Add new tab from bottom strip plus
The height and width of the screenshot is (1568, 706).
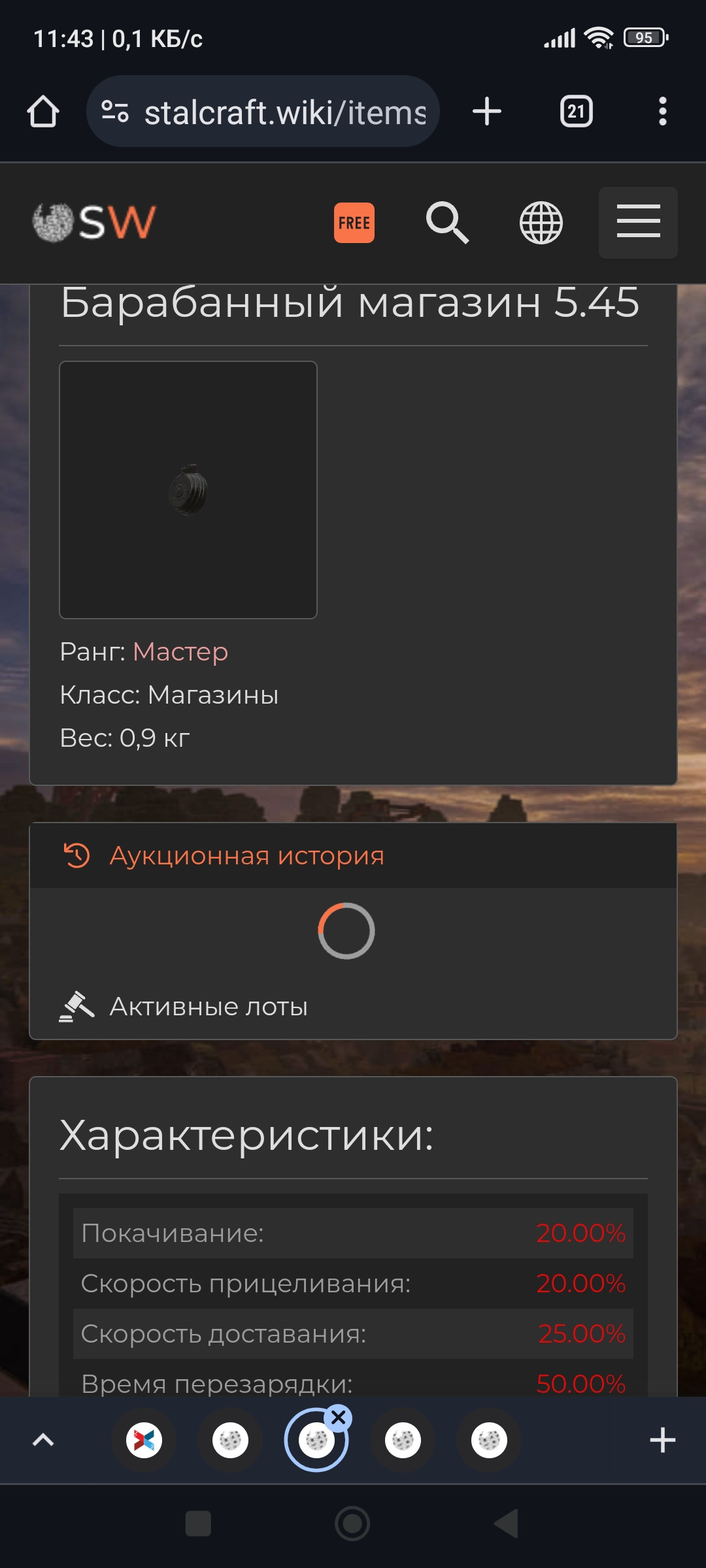point(662,1440)
